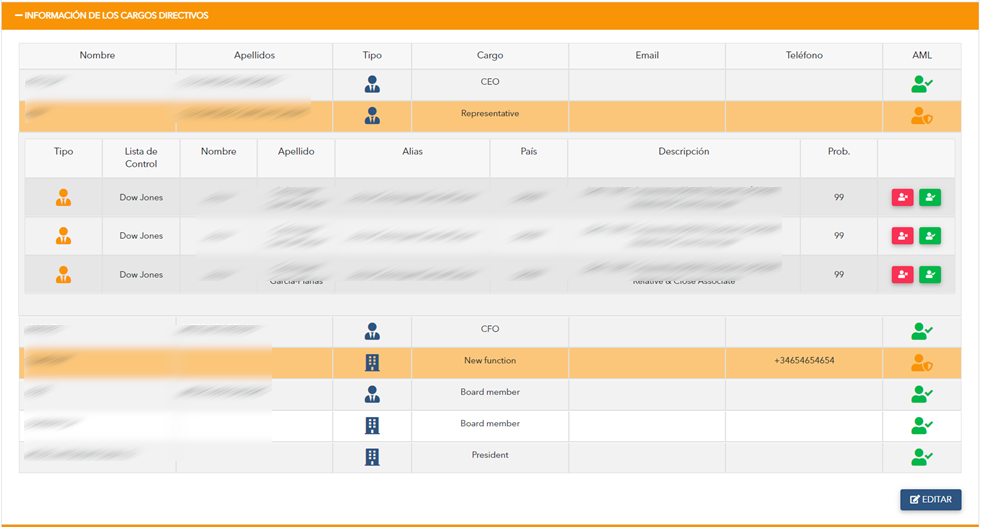
Task: Click the orange AML warning icon for New function
Action: click(922, 363)
